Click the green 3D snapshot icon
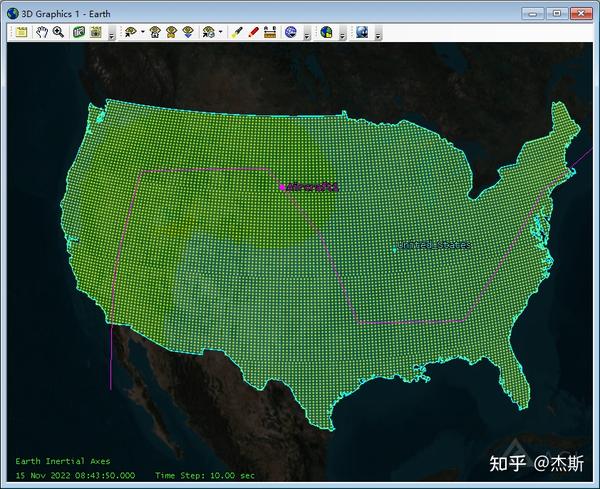 [79, 32]
